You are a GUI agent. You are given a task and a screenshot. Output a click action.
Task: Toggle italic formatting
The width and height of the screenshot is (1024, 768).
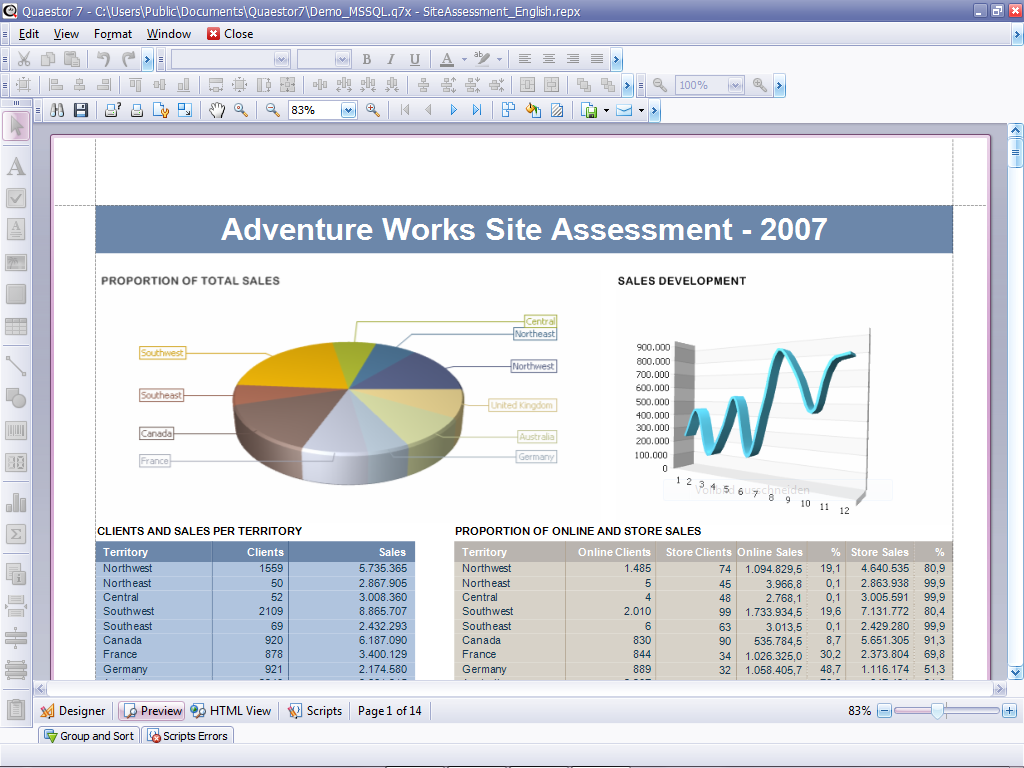click(391, 59)
